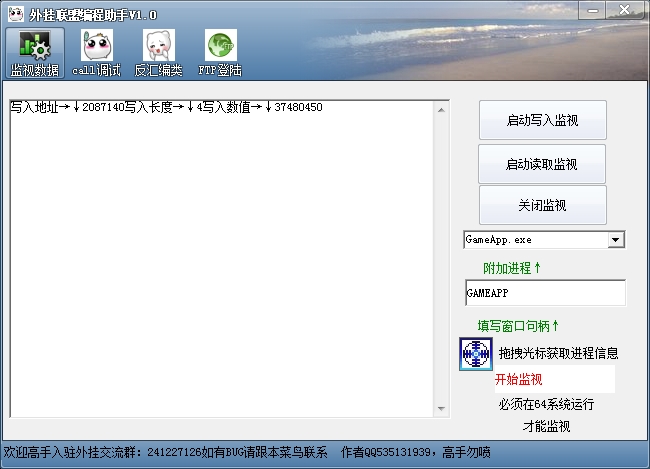
Task: Minimize the 外挂联盟编程助手 window
Action: (x=592, y=10)
